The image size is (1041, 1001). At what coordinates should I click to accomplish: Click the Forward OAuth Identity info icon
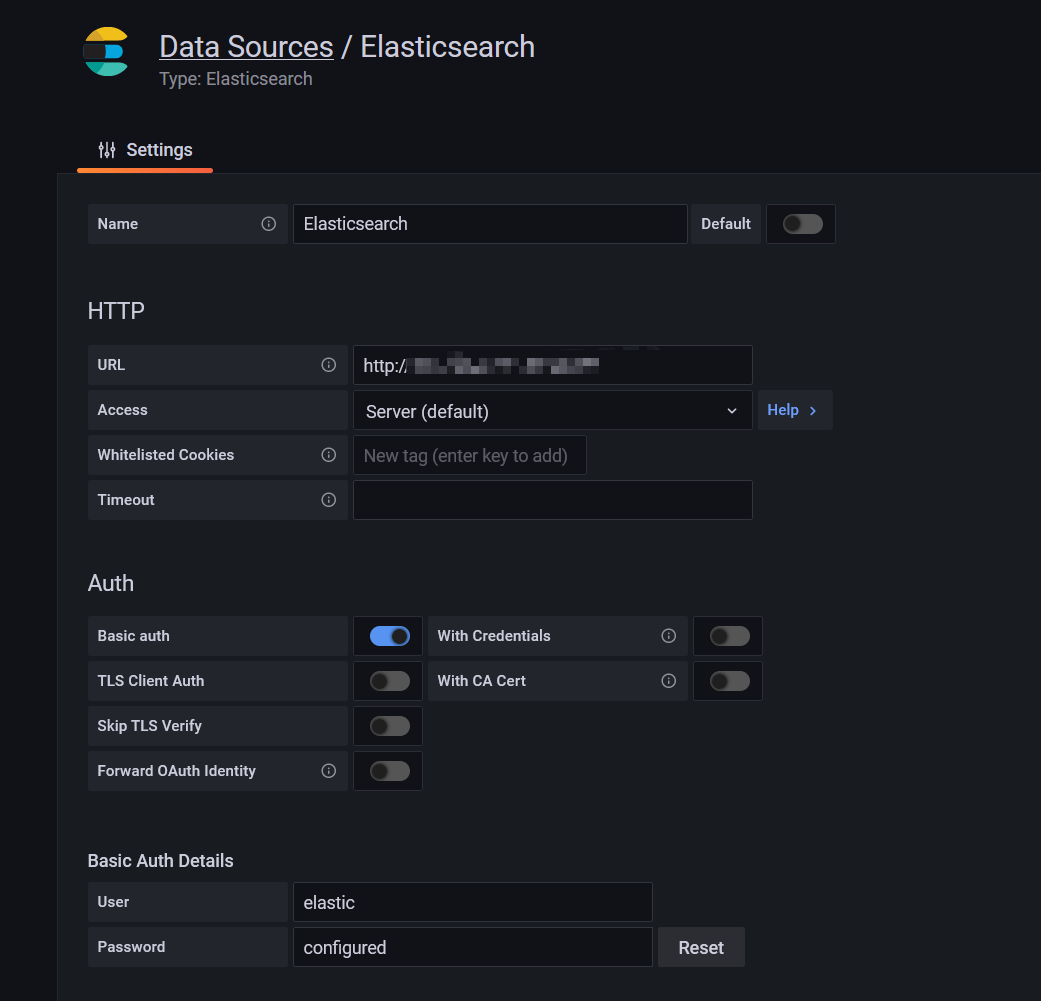click(328, 771)
